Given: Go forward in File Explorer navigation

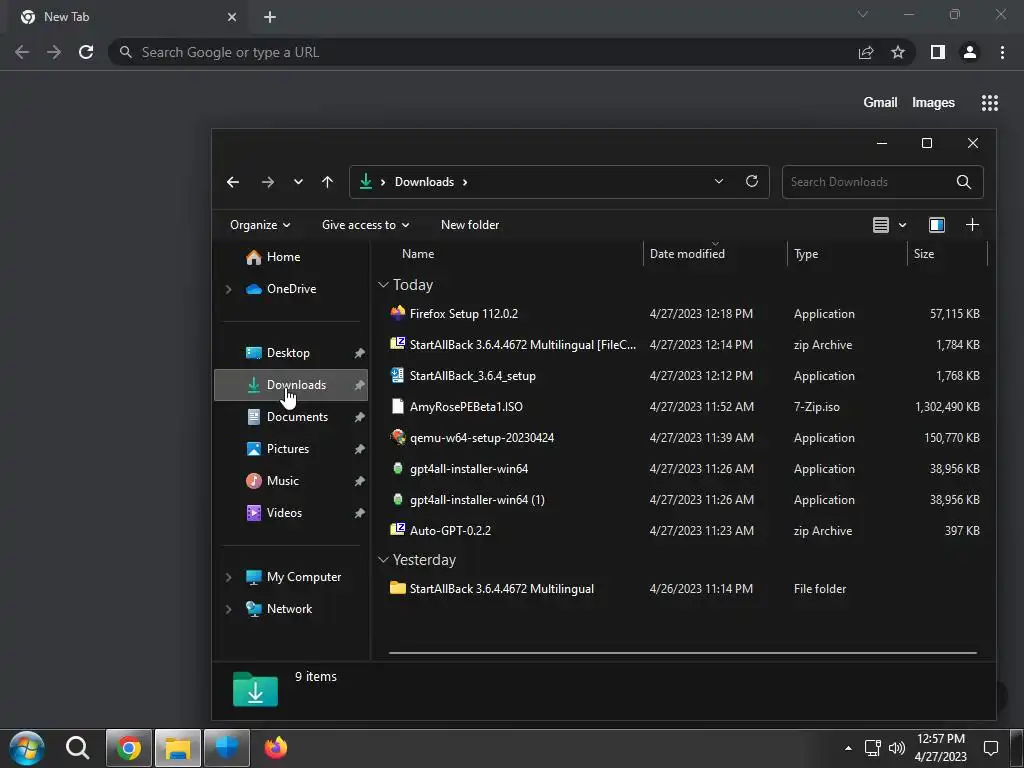Looking at the screenshot, I should tap(268, 182).
